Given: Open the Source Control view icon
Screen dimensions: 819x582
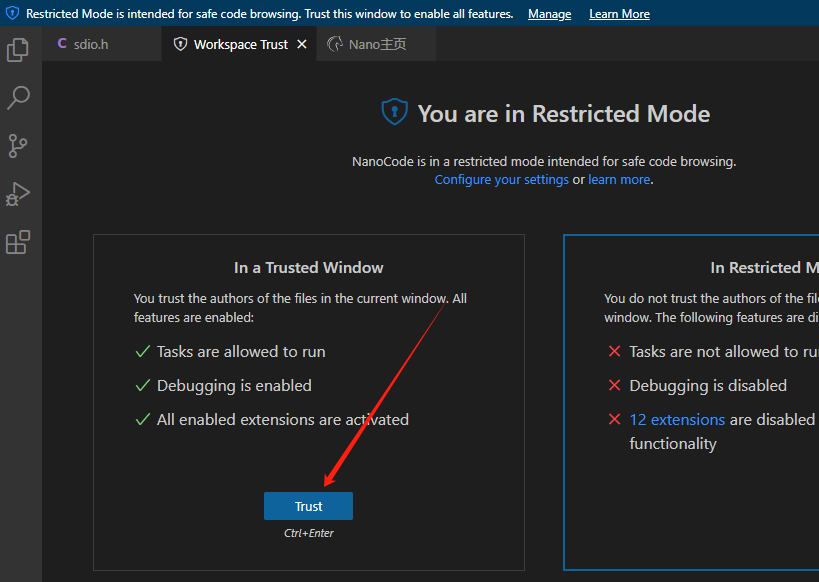Looking at the screenshot, I should pyautogui.click(x=18, y=146).
